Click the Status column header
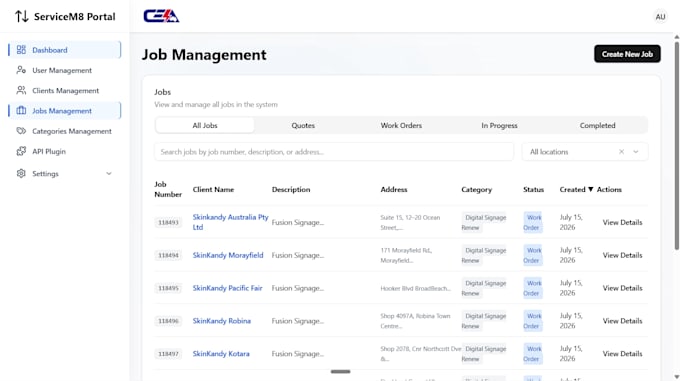The height and width of the screenshot is (381, 680). click(x=533, y=189)
